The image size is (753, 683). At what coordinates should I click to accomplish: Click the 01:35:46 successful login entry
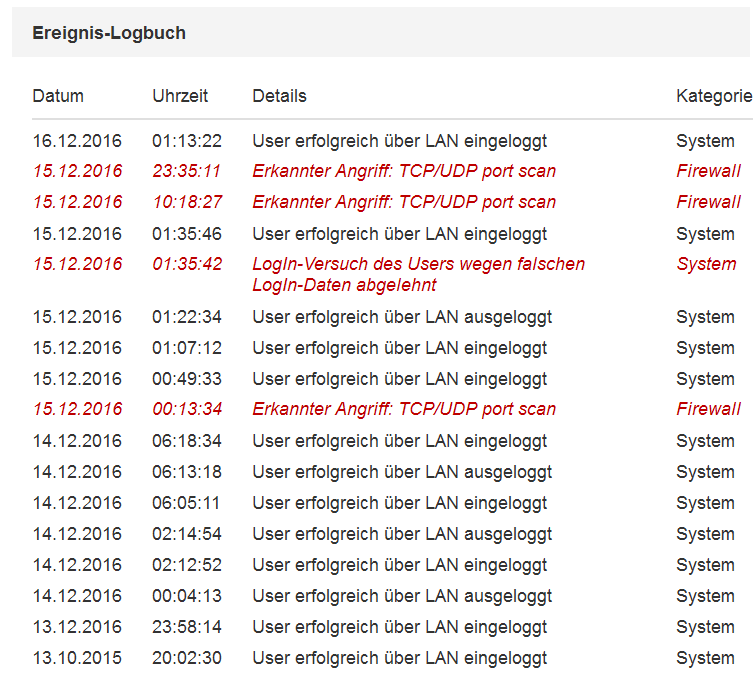point(399,234)
